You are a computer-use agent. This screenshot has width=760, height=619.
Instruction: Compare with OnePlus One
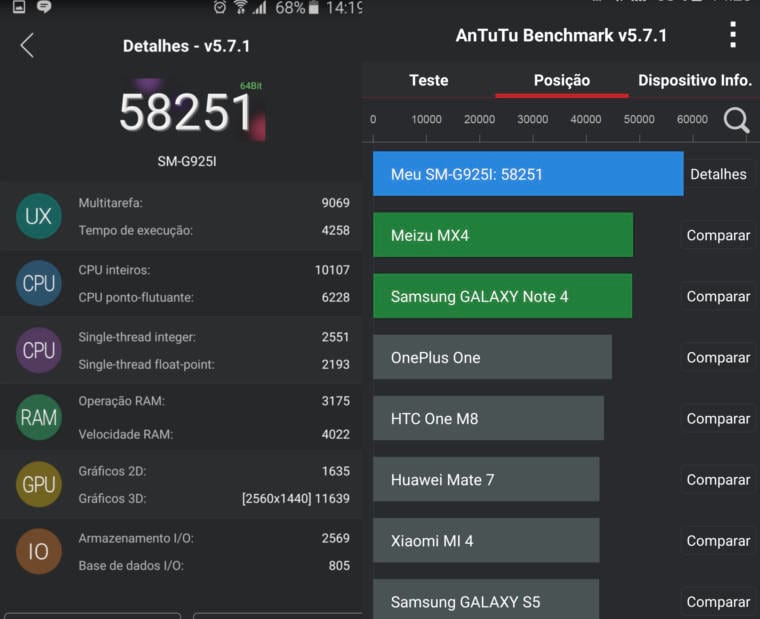pyautogui.click(x=718, y=357)
